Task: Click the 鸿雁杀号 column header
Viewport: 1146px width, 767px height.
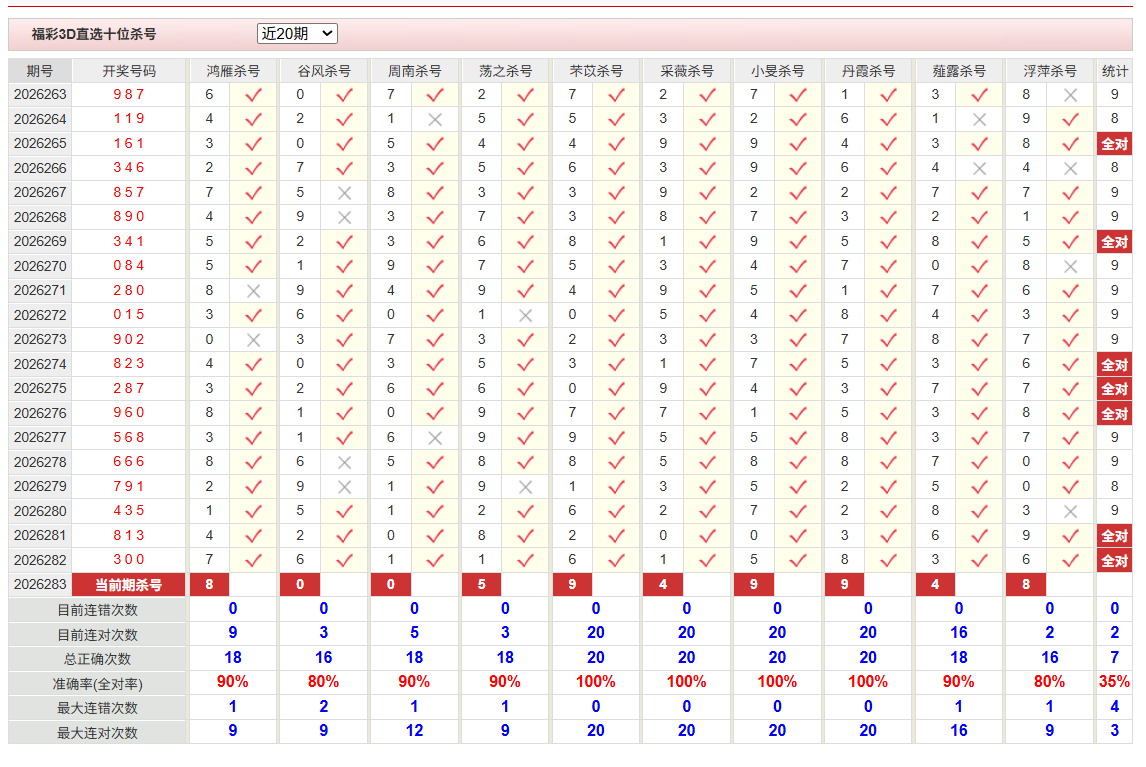Action: [x=233, y=71]
